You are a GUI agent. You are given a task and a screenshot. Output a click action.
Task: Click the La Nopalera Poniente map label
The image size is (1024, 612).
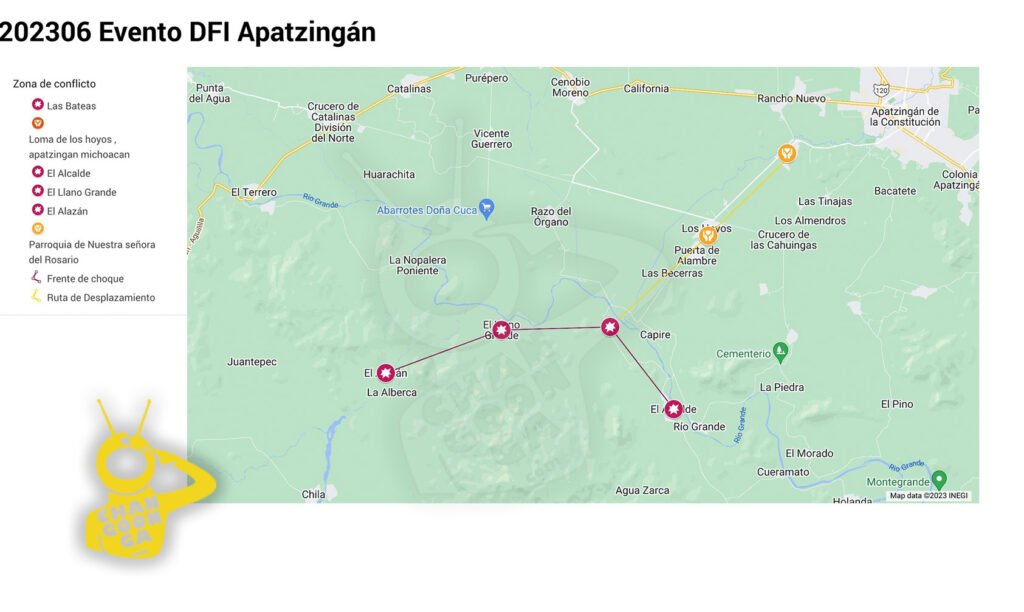pyautogui.click(x=417, y=265)
